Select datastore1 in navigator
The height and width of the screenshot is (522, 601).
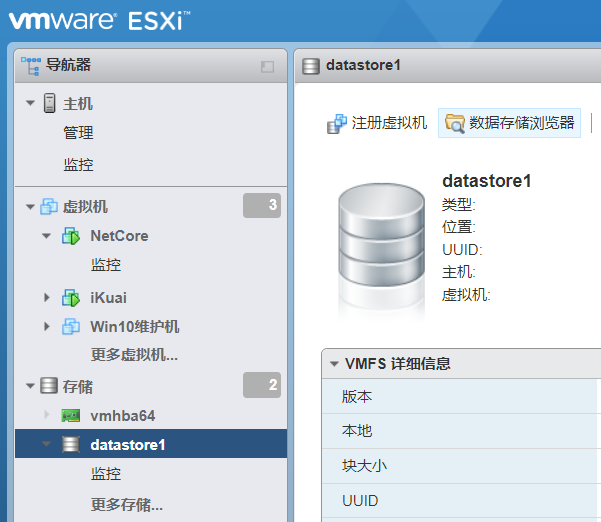coord(151,444)
